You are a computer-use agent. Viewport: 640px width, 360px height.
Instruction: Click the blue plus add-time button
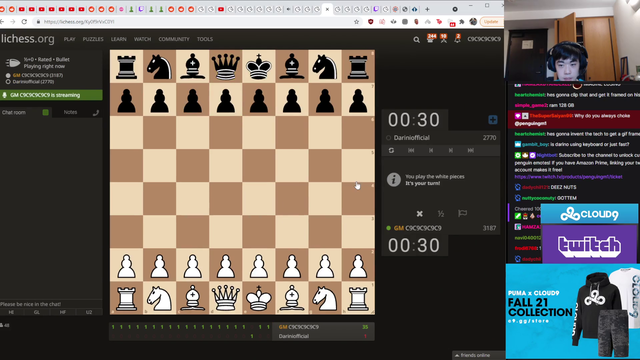pos(493,120)
